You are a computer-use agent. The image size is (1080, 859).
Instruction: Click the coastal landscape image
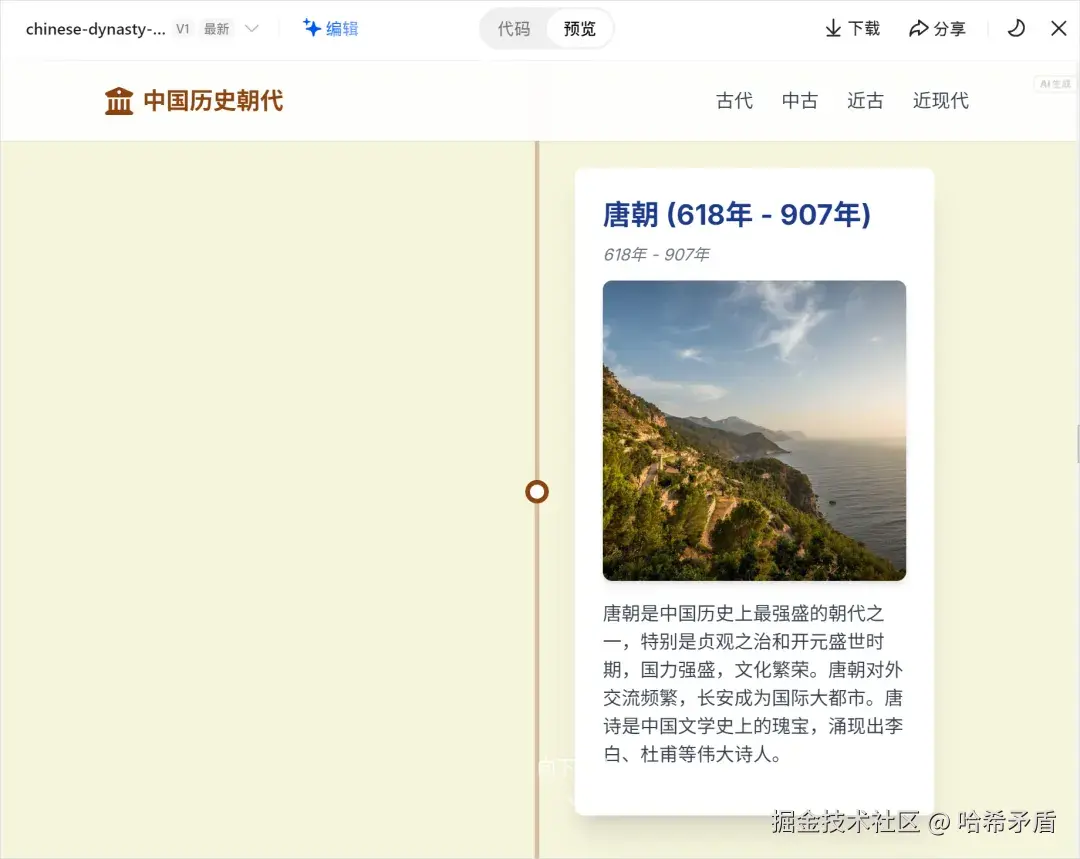tap(754, 431)
